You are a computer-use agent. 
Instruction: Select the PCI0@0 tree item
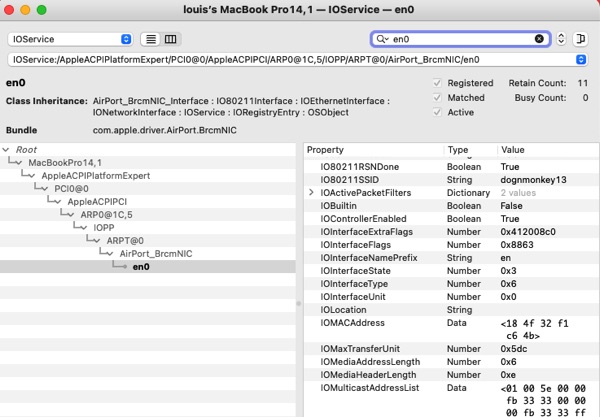(x=71, y=188)
